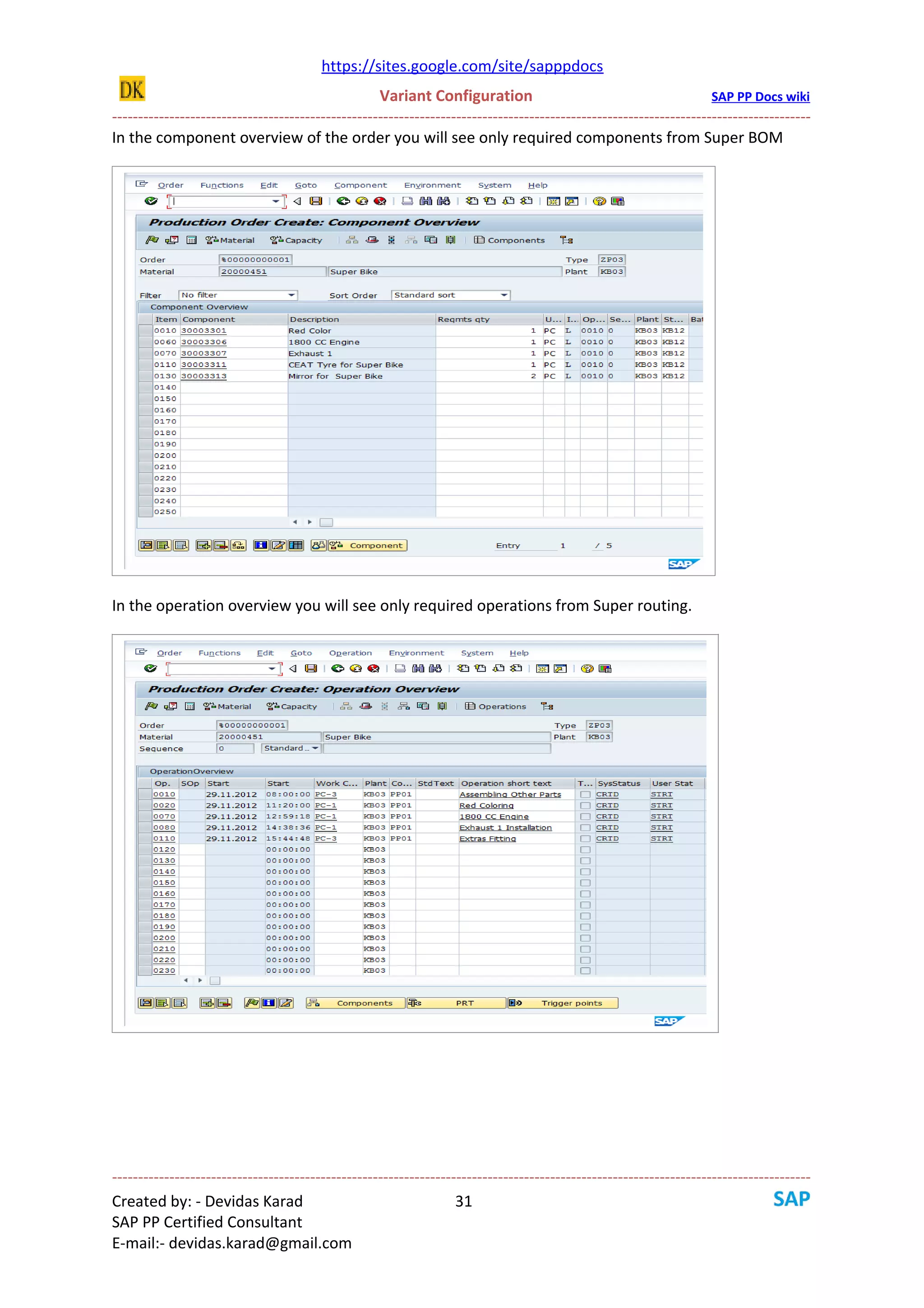Open Functions menu in Component Overview window
The image size is (924, 1308).
tap(222, 185)
